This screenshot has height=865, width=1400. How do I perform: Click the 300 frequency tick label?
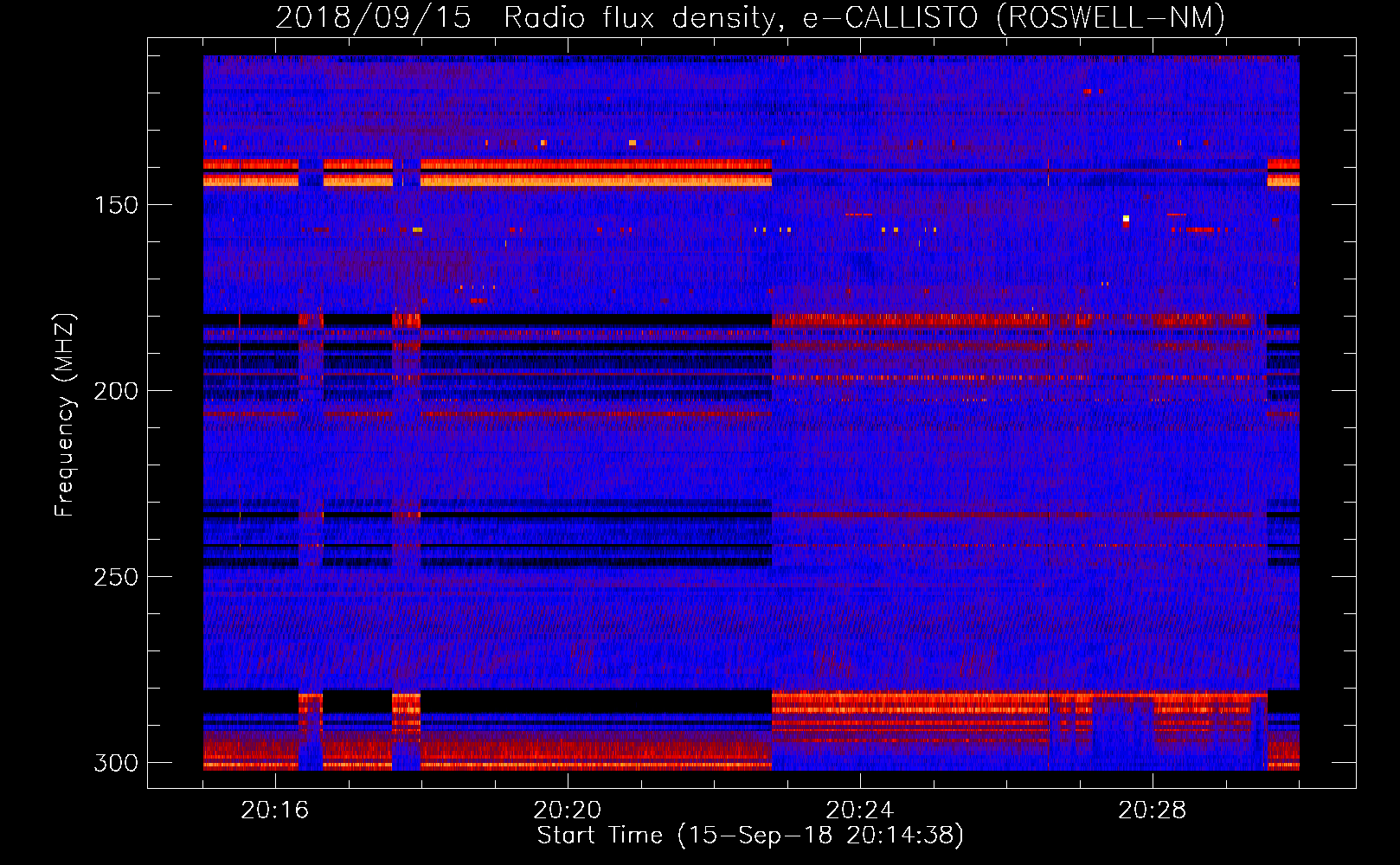pos(116,763)
